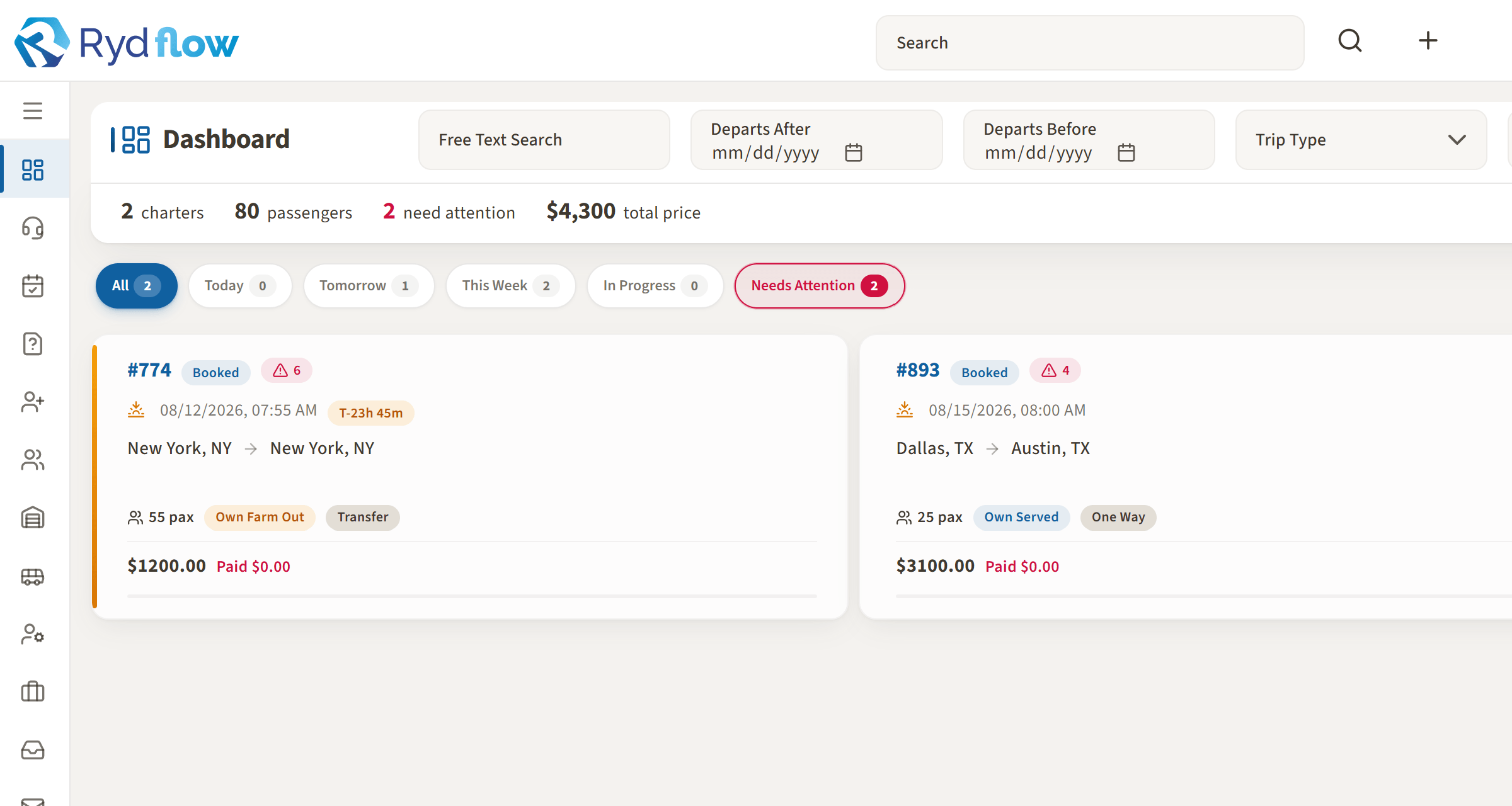The width and height of the screenshot is (1512, 806).
Task: Open the users group icon in sidebar
Action: coord(33,460)
